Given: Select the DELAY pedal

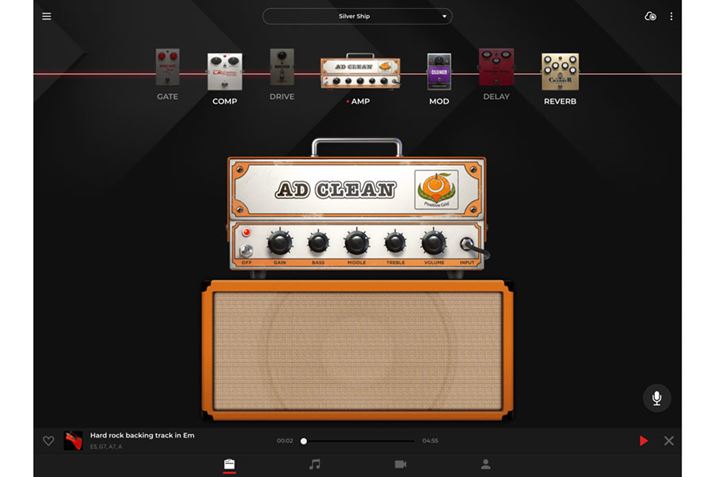Looking at the screenshot, I should tap(496, 70).
